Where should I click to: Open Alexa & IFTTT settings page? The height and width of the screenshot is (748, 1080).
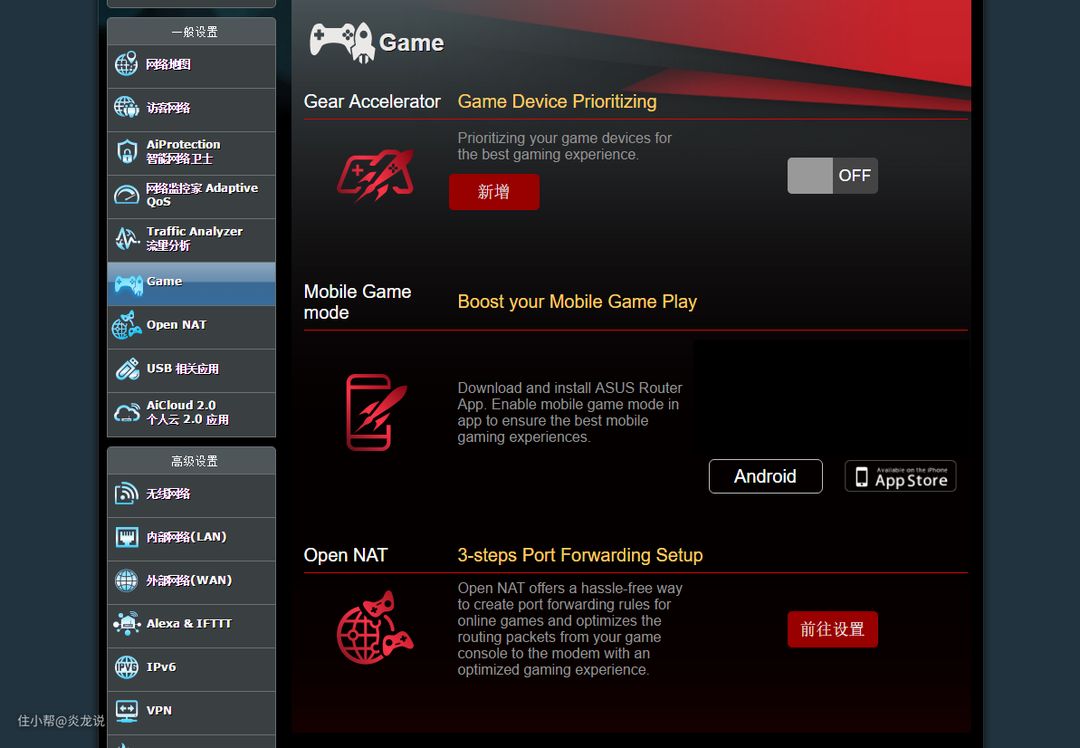tap(191, 624)
